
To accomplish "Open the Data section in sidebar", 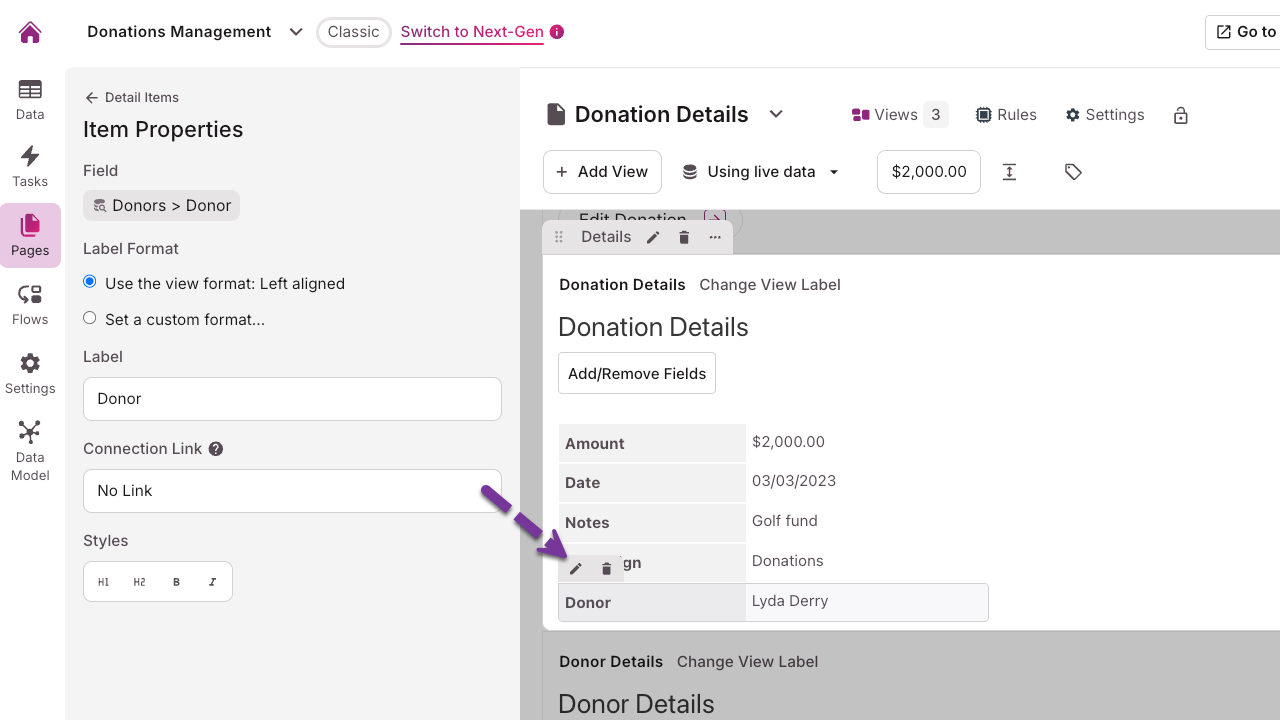I will pyautogui.click(x=30, y=99).
